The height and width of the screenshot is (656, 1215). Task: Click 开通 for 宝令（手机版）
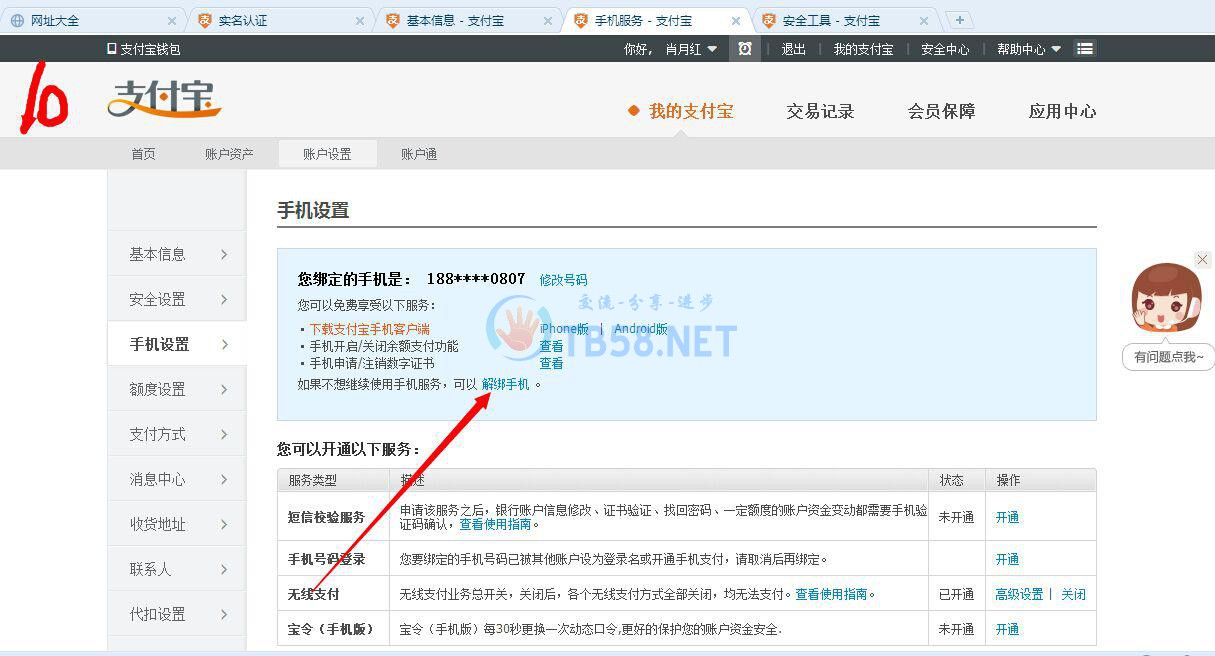pyautogui.click(x=1007, y=629)
